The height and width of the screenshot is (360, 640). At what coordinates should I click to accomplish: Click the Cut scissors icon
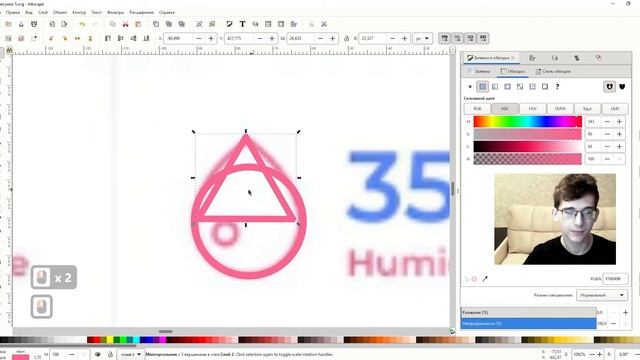pos(126,24)
